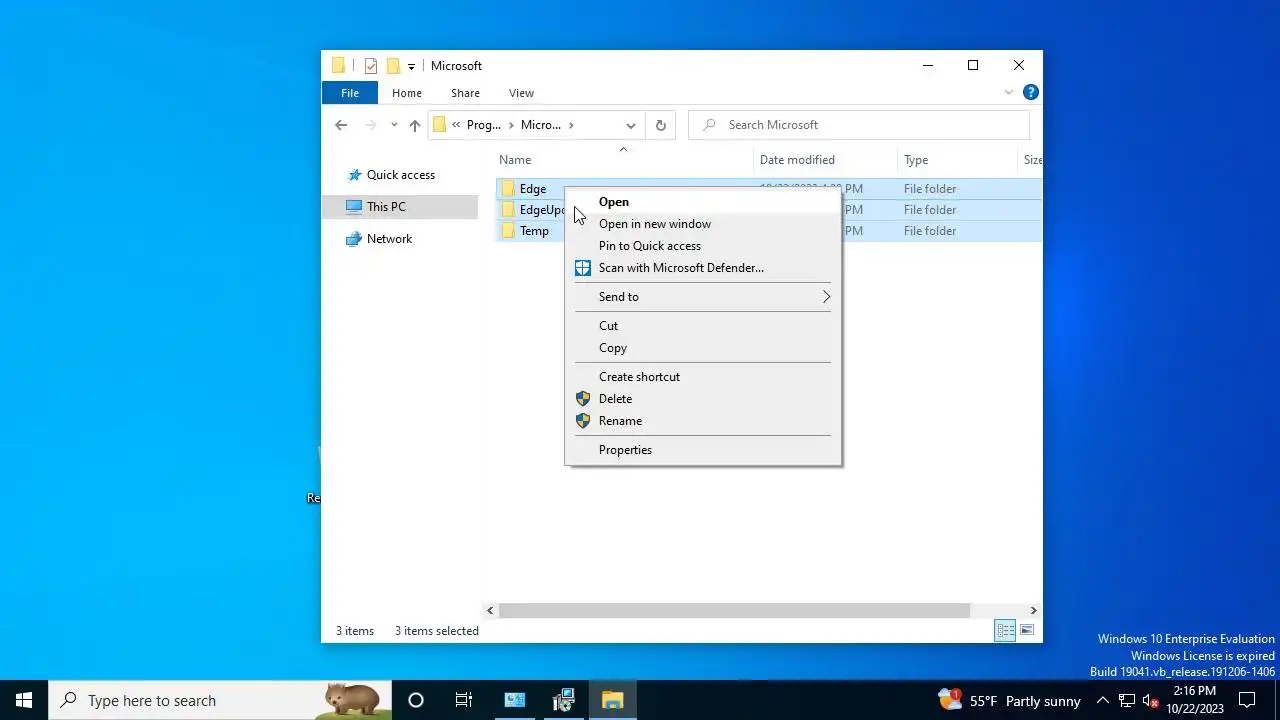Expand the Send to submenu
This screenshot has width=1280, height=720.
pos(703,297)
